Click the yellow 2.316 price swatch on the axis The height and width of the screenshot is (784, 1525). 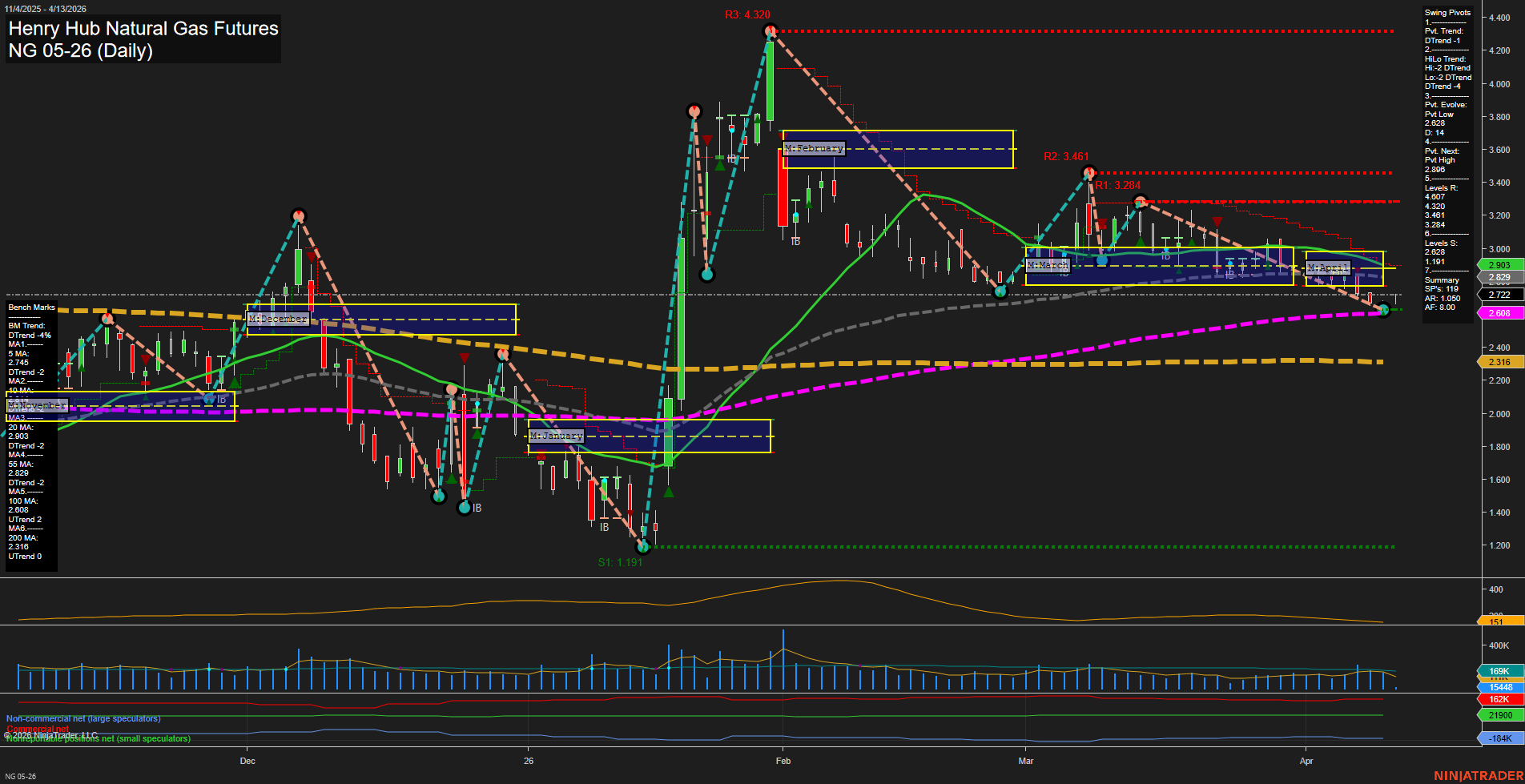[x=1498, y=362]
